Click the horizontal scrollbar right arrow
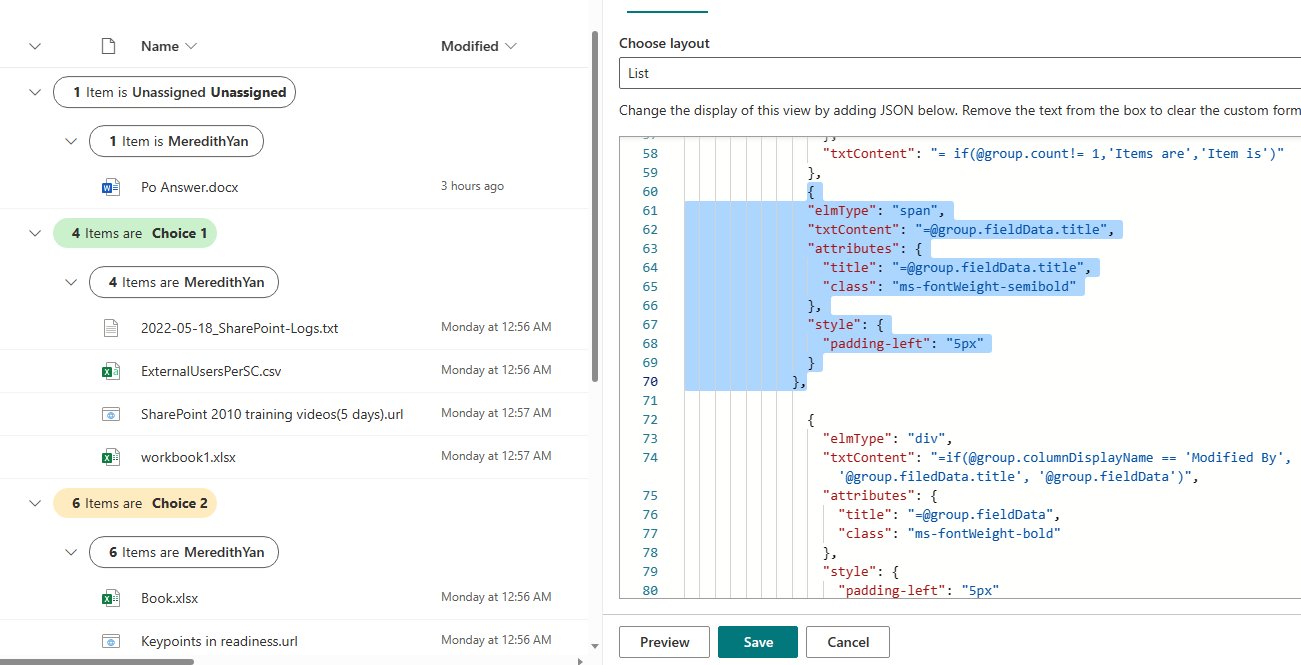The width and height of the screenshot is (1301, 665). click(581, 661)
